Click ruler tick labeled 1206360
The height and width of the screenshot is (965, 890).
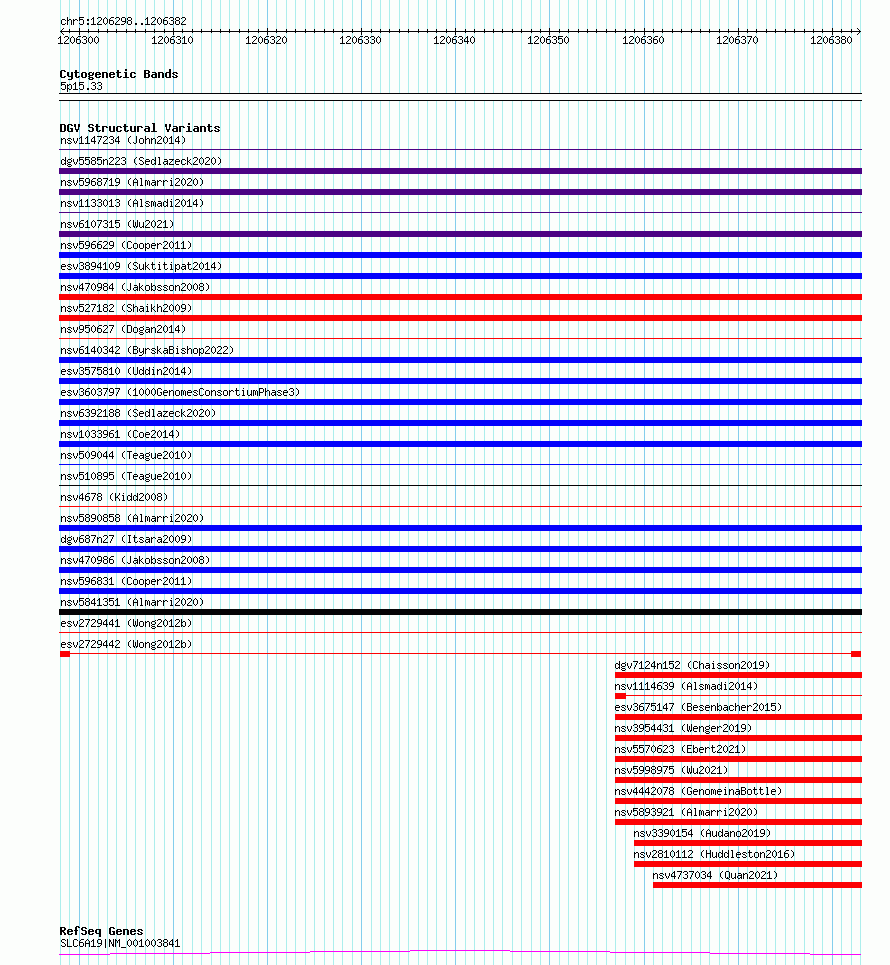[x=643, y=40]
